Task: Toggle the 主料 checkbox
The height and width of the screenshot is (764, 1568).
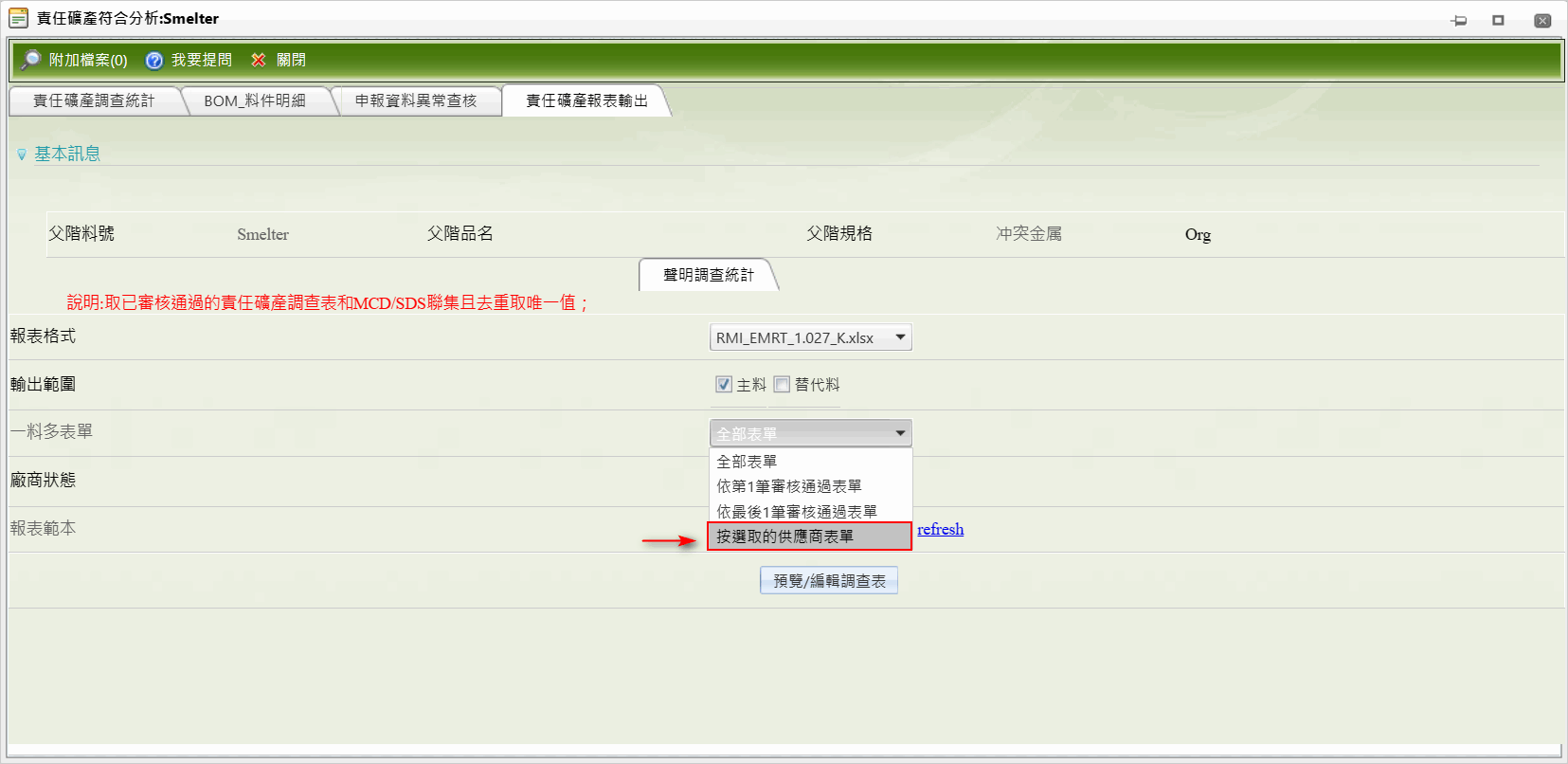Action: point(724,384)
